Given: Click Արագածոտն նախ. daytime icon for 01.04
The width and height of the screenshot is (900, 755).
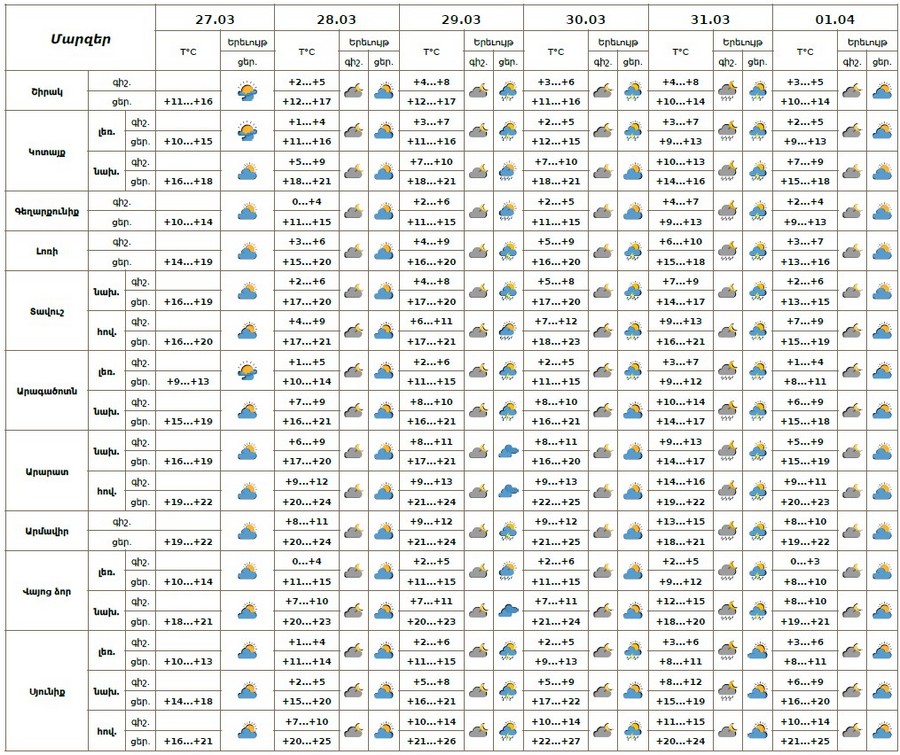Looking at the screenshot, I should coord(882,411).
